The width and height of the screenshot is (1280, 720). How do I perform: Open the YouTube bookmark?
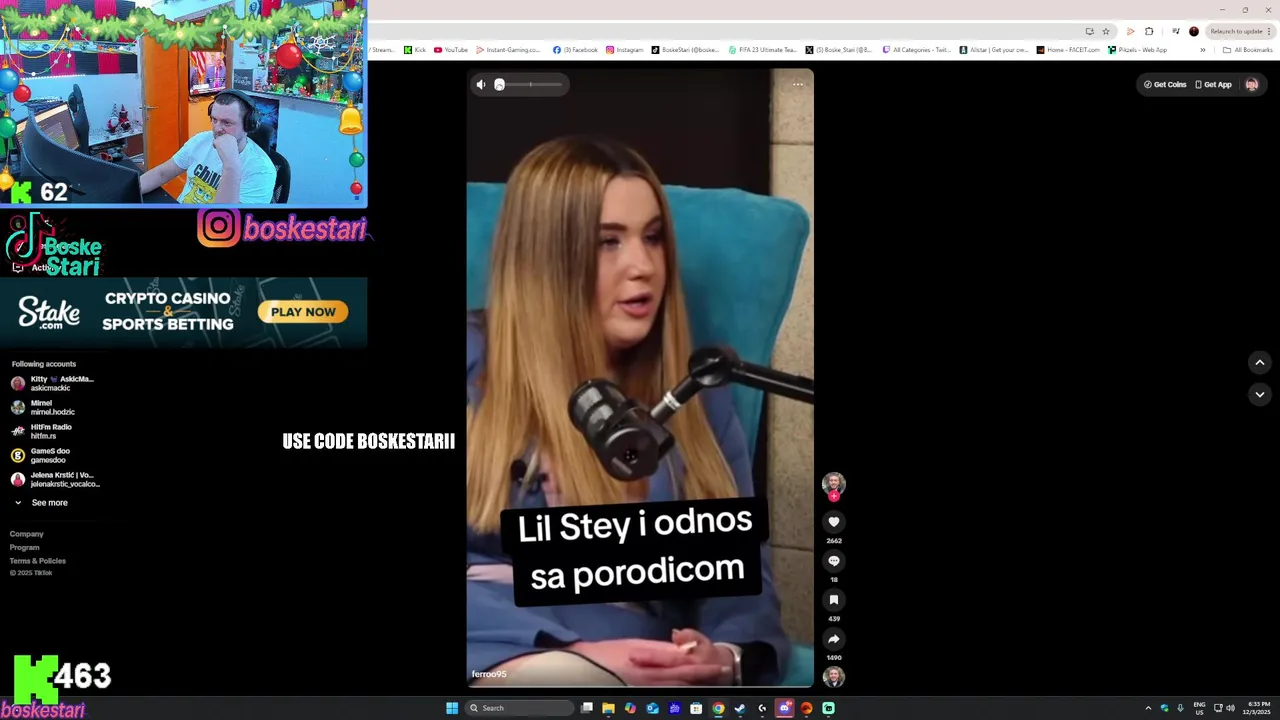pyautogui.click(x=451, y=49)
